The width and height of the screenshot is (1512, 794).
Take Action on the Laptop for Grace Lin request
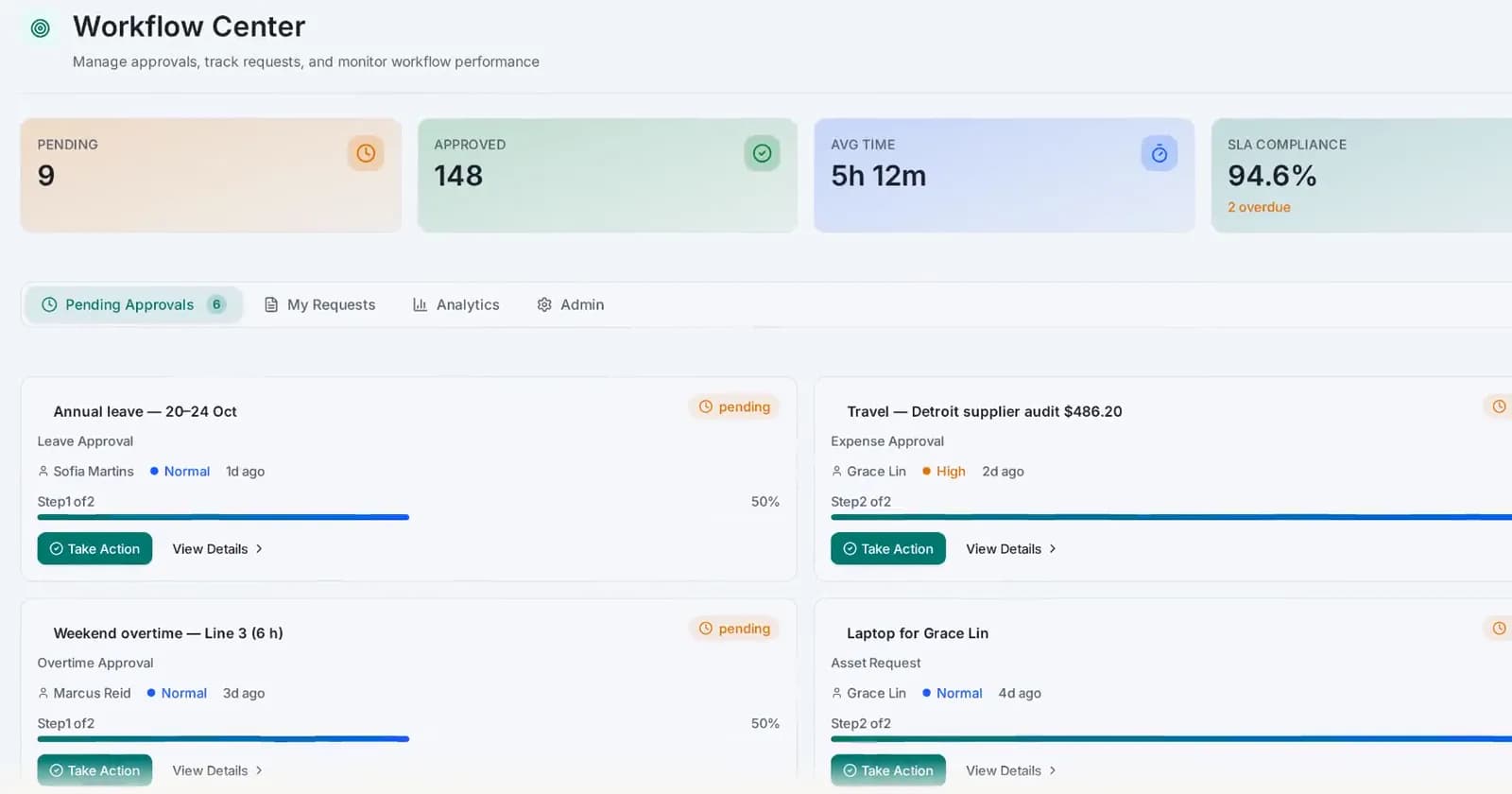888,770
